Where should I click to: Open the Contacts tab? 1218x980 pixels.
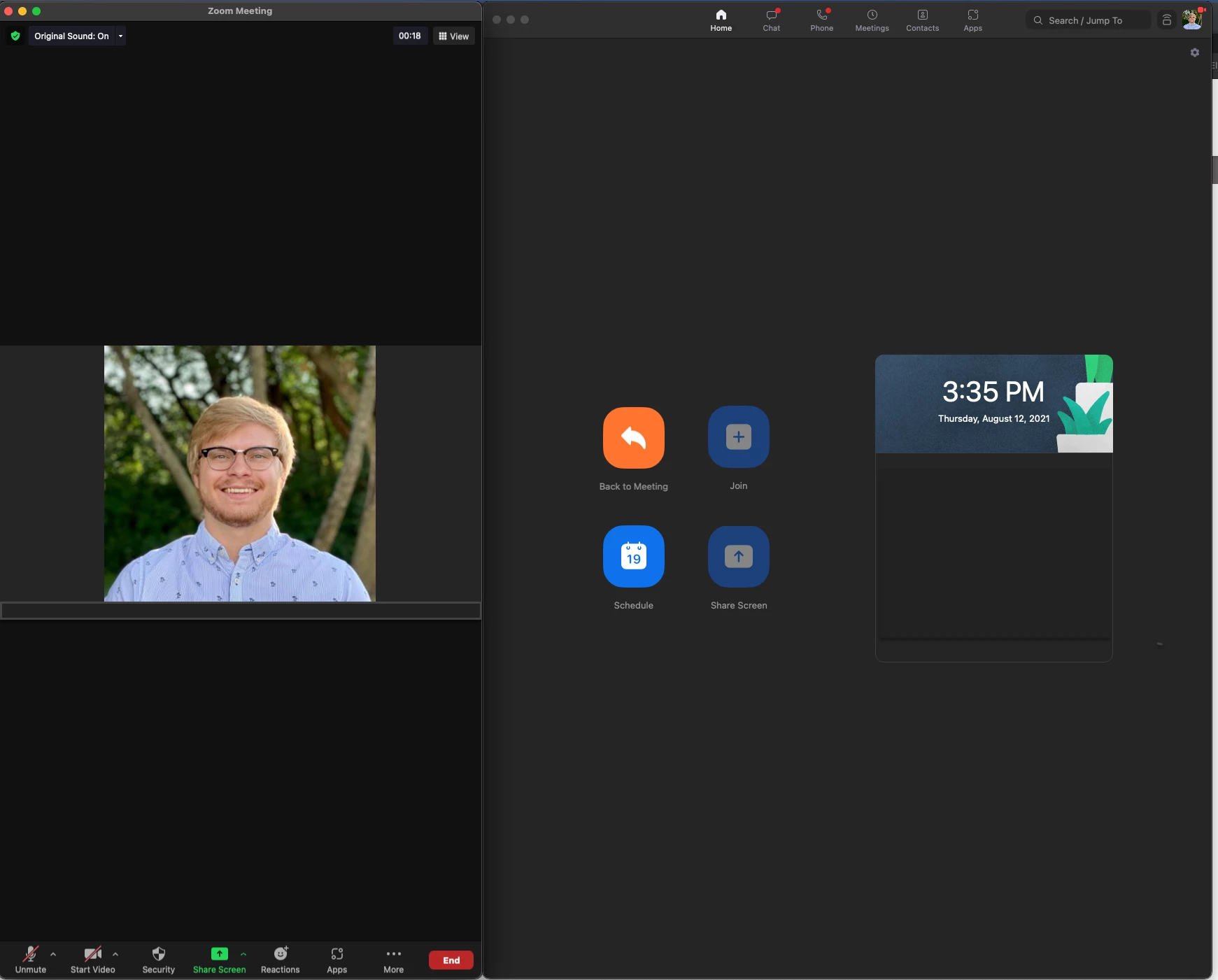point(923,20)
